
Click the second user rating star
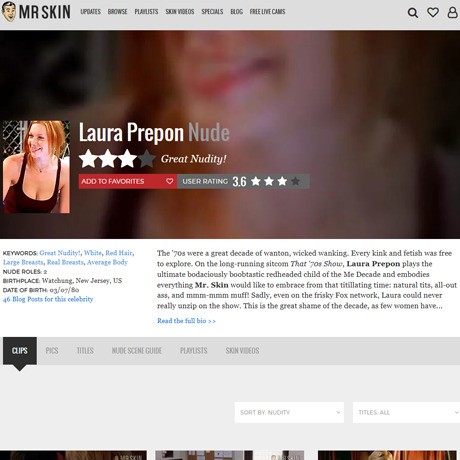(x=269, y=181)
